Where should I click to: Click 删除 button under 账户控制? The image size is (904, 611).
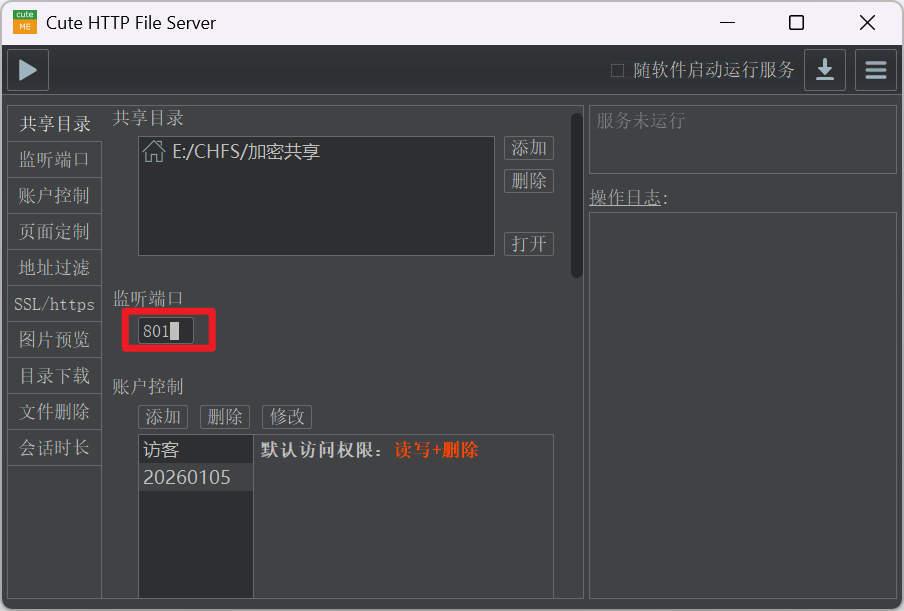click(x=225, y=417)
